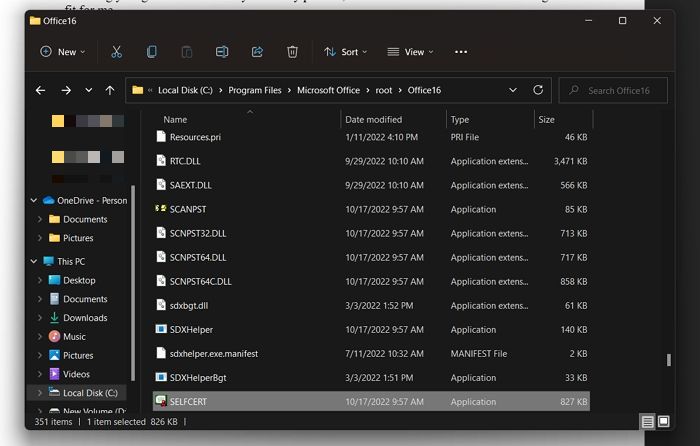
Task: Sort by the Name column header
Action: click(x=175, y=120)
